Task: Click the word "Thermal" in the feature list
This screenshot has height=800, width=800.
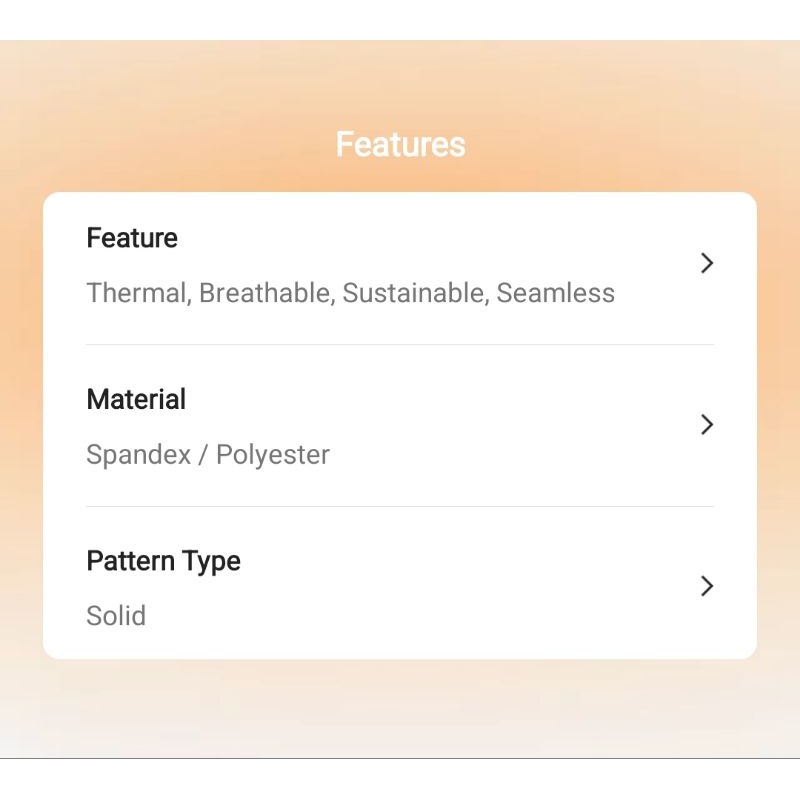Action: [137, 293]
